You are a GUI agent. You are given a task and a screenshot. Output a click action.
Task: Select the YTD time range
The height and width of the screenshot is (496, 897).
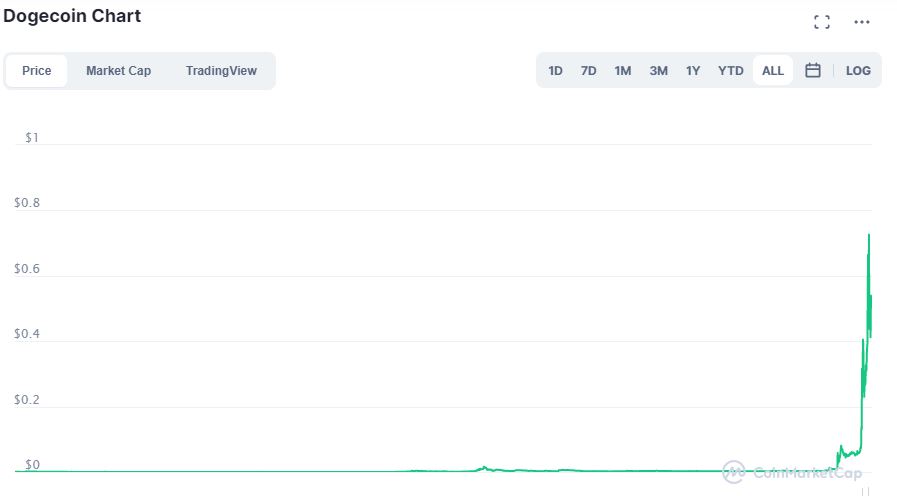coord(731,70)
